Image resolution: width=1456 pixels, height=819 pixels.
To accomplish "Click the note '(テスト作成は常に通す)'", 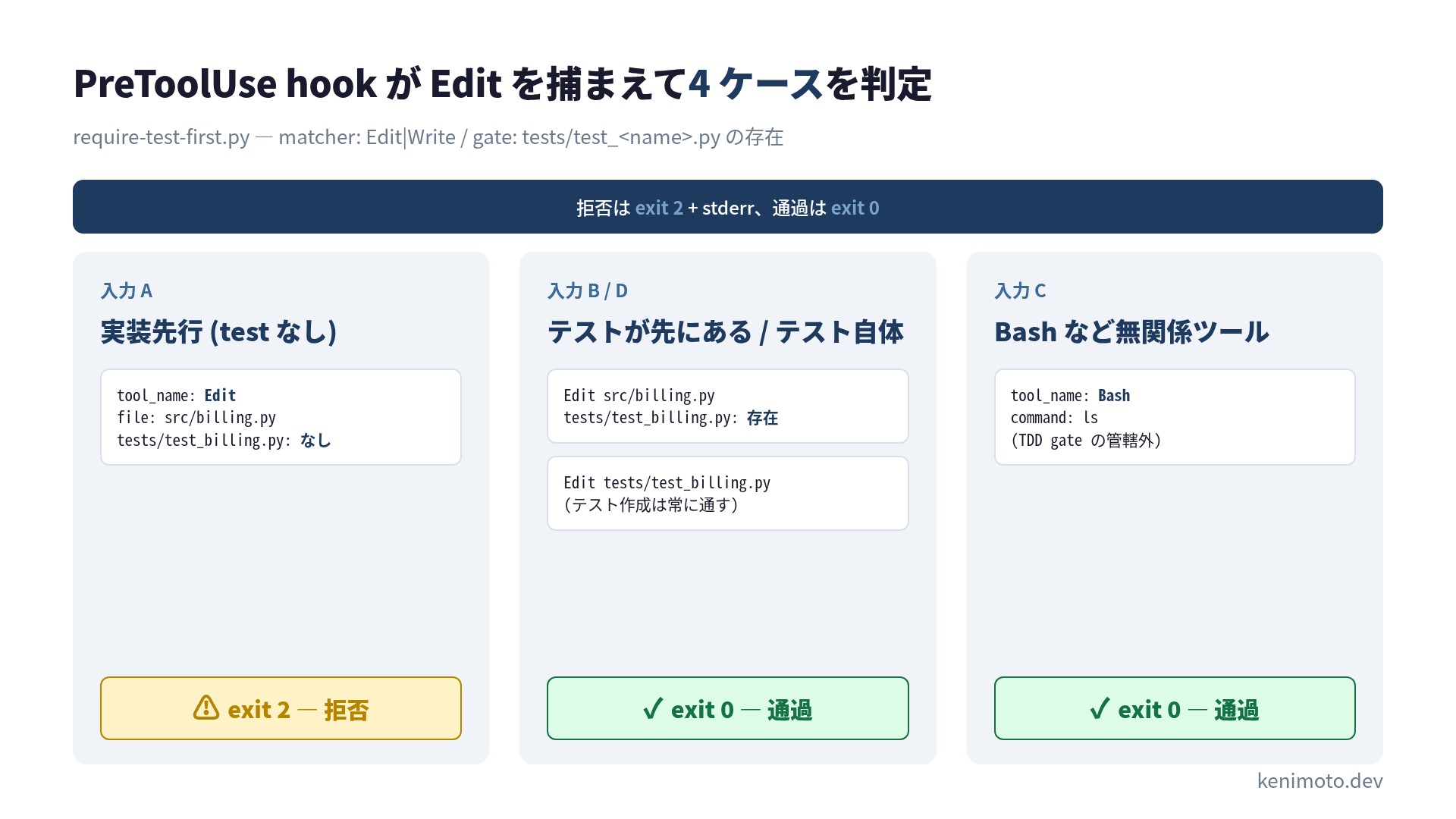I will click(x=651, y=504).
